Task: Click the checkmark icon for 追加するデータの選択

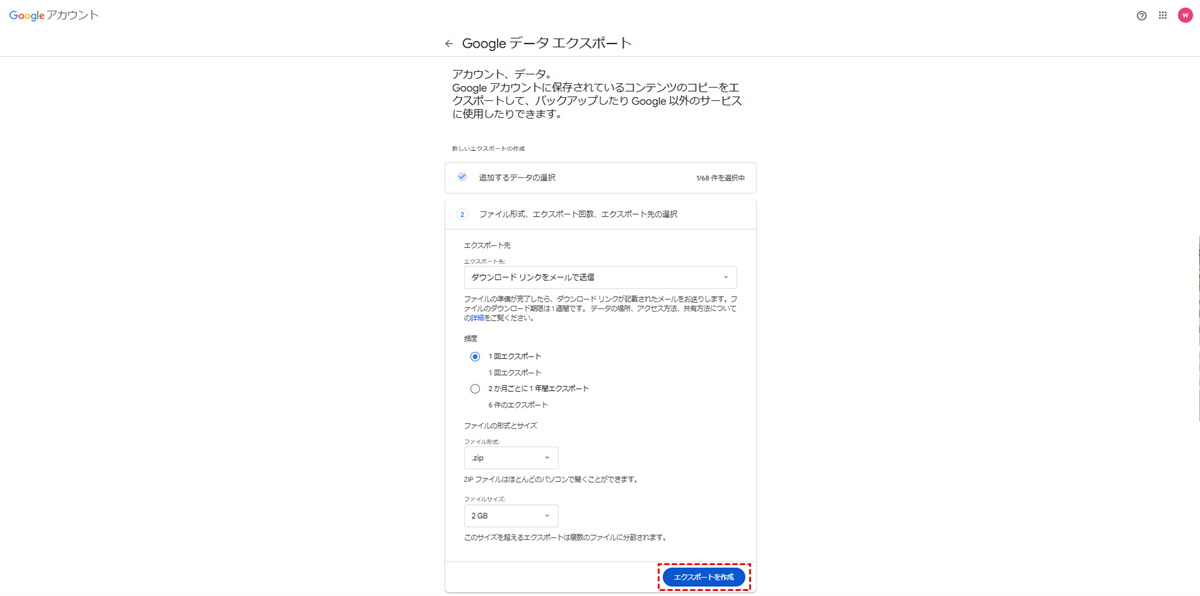Action: point(462,177)
